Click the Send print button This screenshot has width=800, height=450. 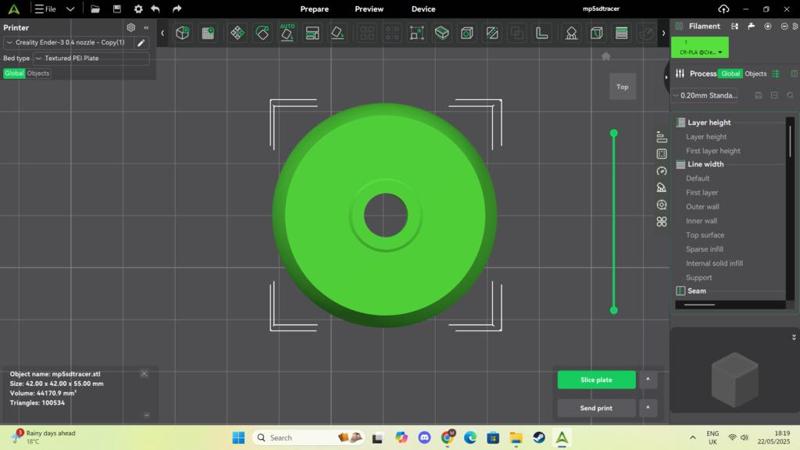click(x=596, y=408)
